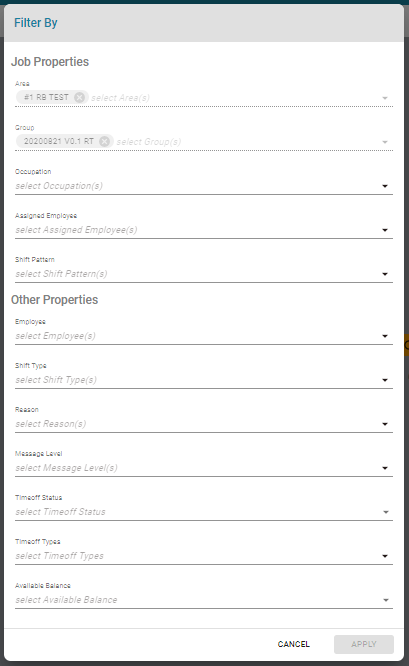Click the select Group(s) input field
409x666 pixels.
pyautogui.click(x=247, y=142)
